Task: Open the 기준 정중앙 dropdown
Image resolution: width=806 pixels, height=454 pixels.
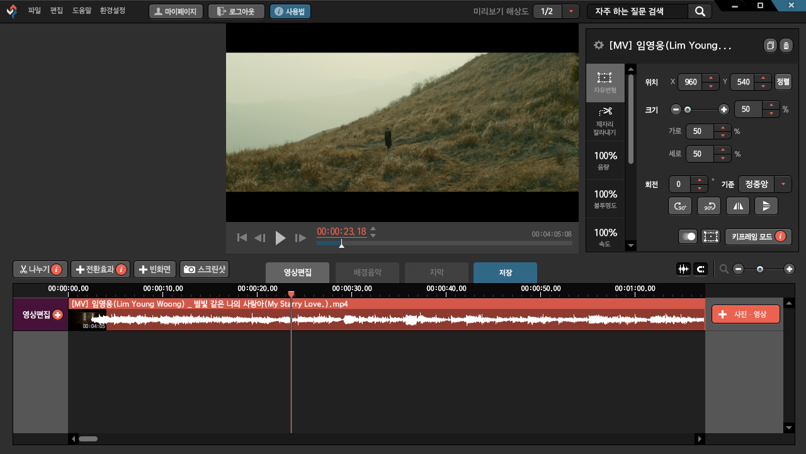Action: click(x=764, y=184)
